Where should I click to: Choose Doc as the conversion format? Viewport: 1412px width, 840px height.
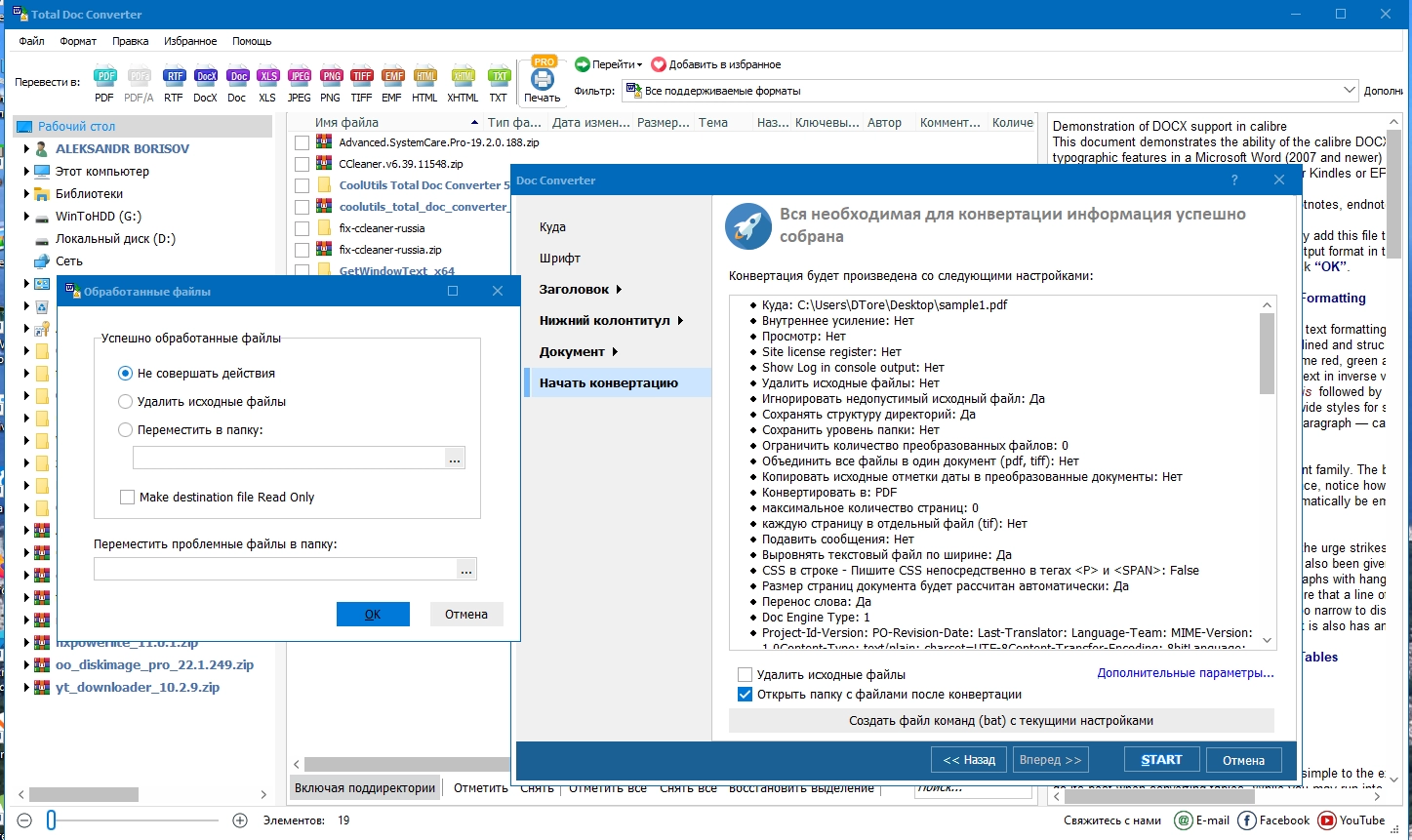237,82
